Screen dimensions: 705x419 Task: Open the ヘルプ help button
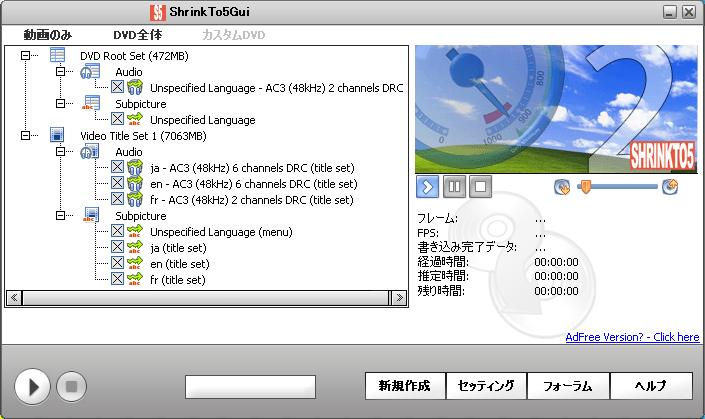coord(651,386)
